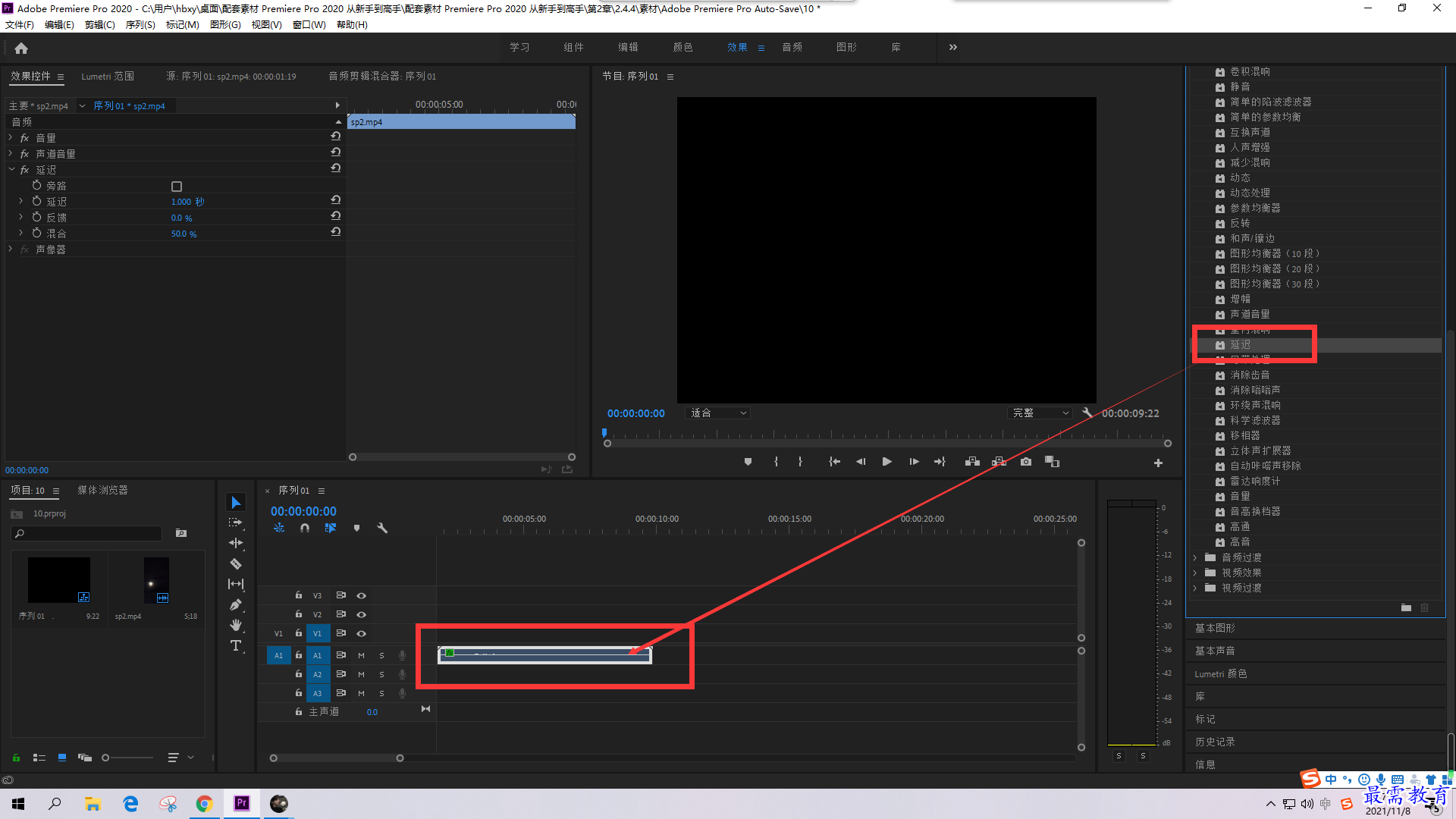The height and width of the screenshot is (819, 1456).
Task: Play the program monitor
Action: [886, 462]
